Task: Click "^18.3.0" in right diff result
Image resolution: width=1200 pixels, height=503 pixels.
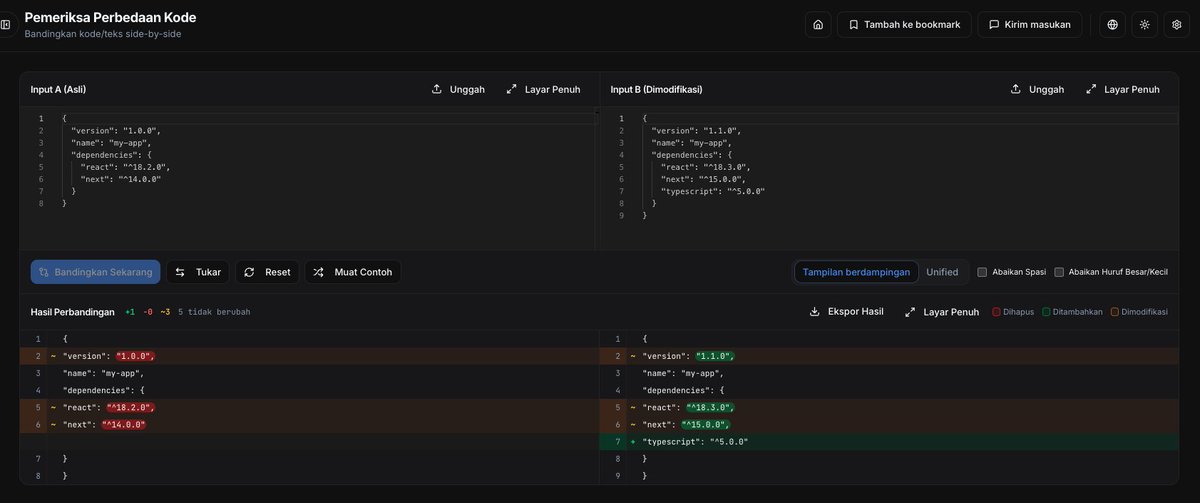Action: [x=711, y=407]
